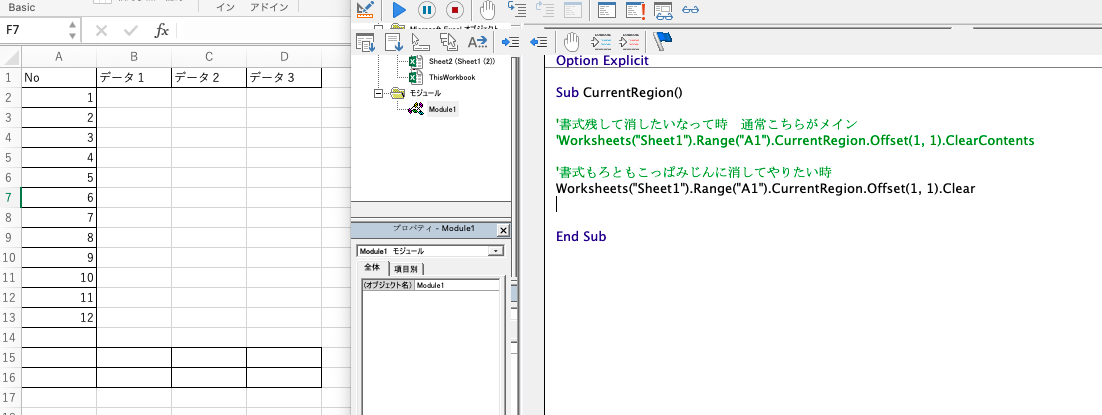Viewport: 1102px width, 415px height.
Task: Select column A header in Excel
Action: click(x=59, y=57)
